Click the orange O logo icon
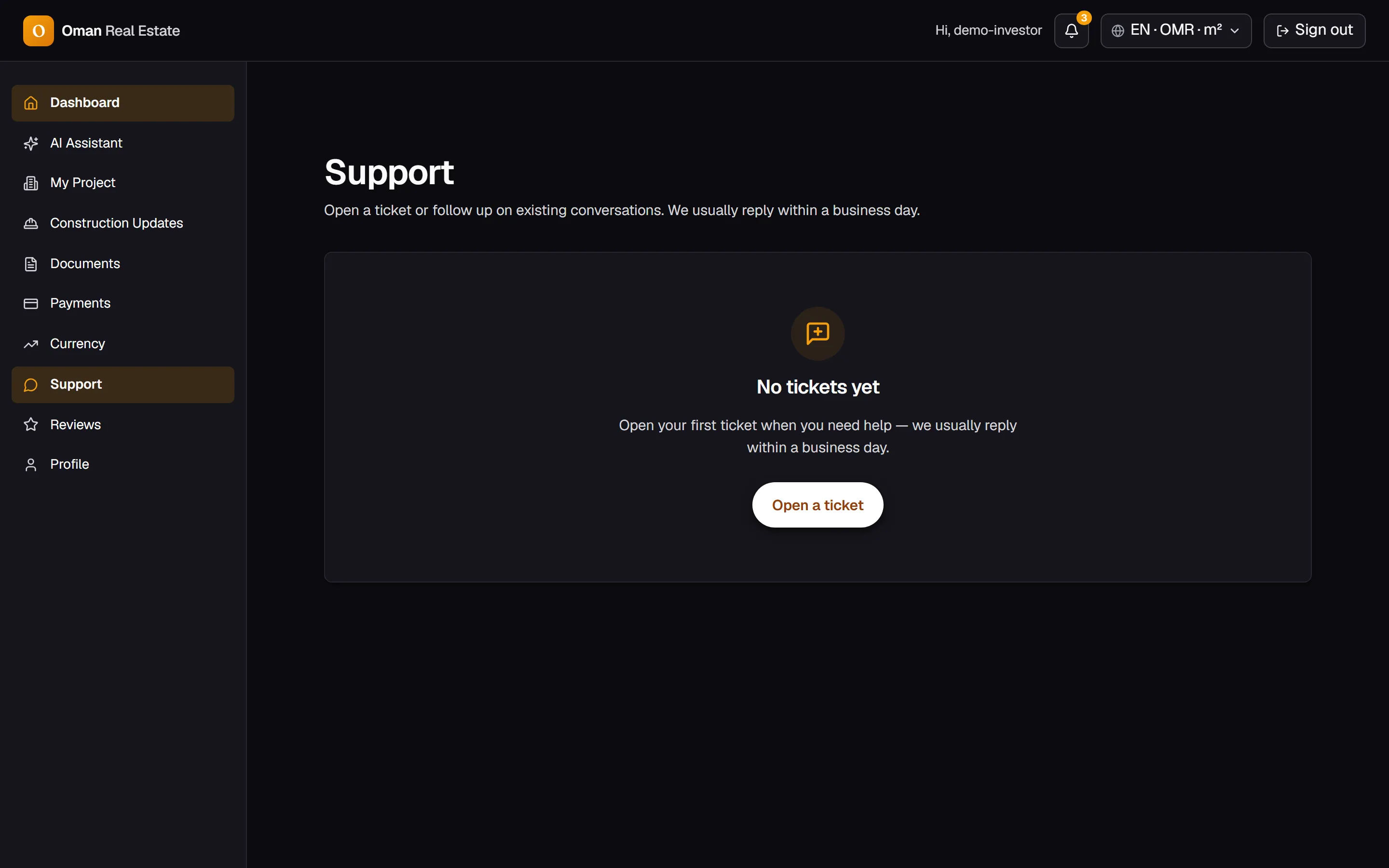Screen dimensions: 1389x868 point(39,30)
